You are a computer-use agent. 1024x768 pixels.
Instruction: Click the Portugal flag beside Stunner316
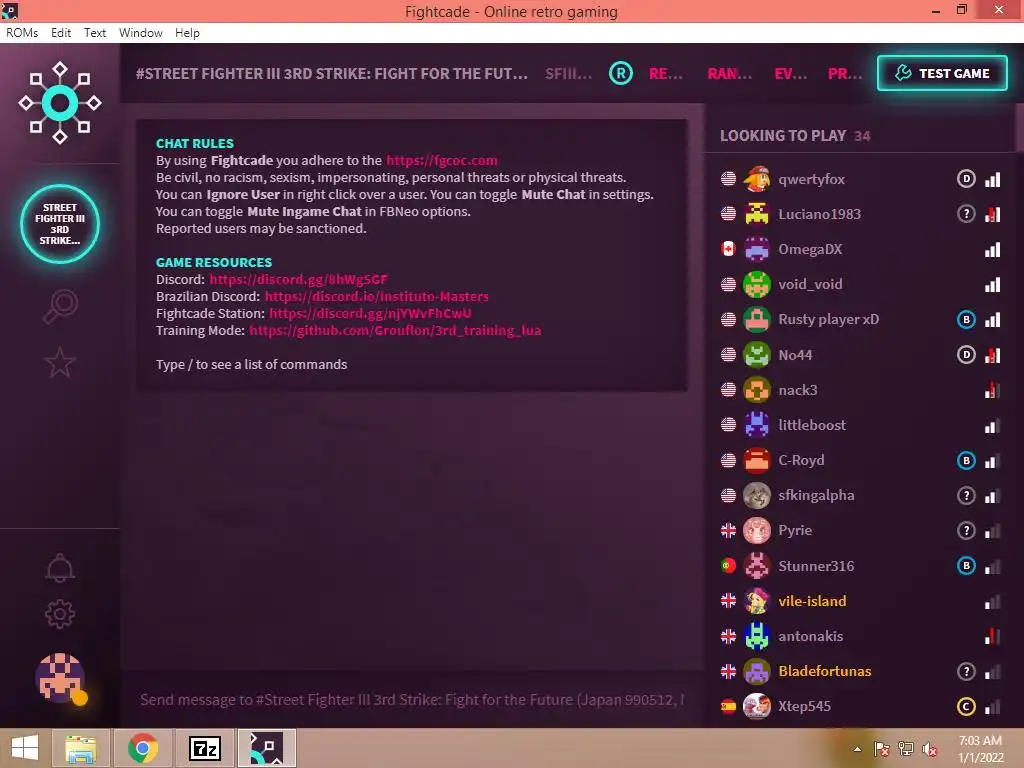tap(728, 566)
